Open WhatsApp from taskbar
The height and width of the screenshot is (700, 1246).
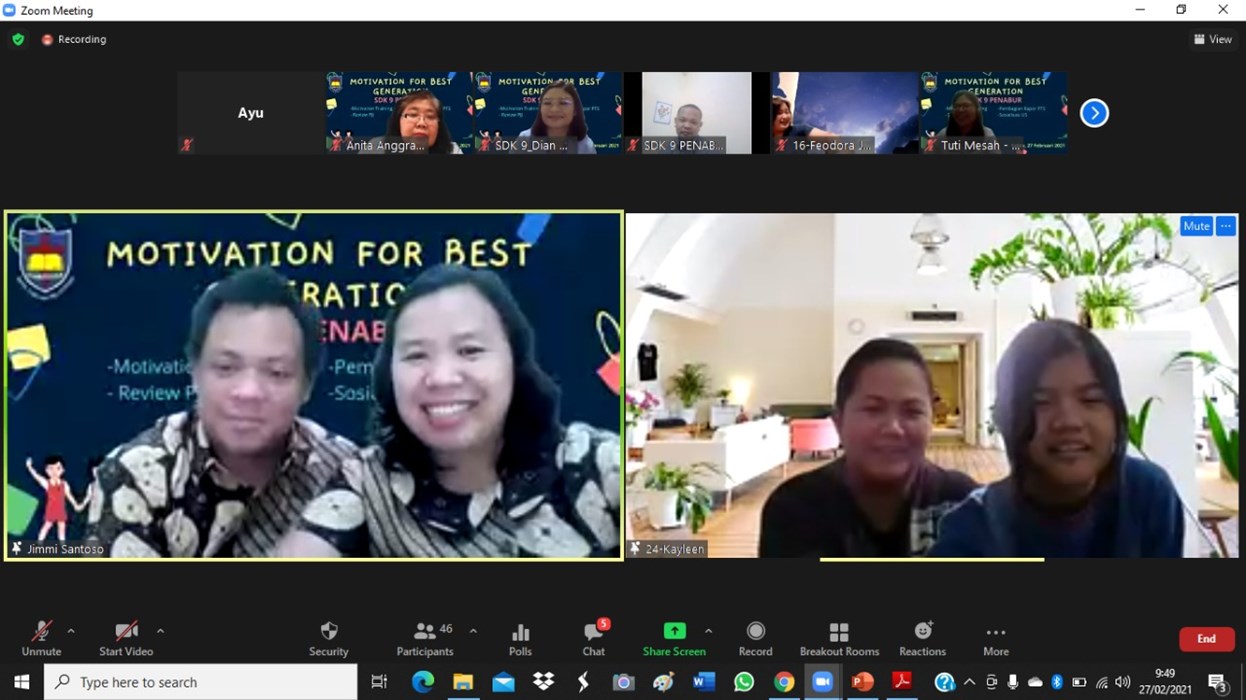coord(743,682)
